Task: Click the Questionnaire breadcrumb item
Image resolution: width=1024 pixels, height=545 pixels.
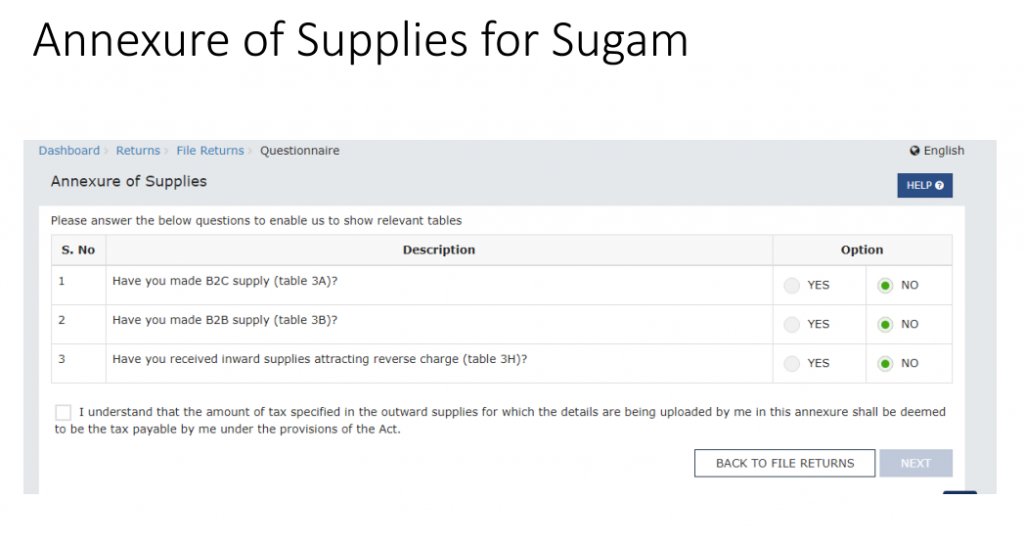Action: pyautogui.click(x=300, y=151)
